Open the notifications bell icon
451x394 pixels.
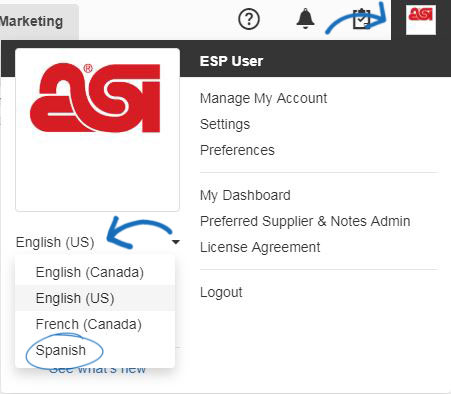tap(305, 19)
